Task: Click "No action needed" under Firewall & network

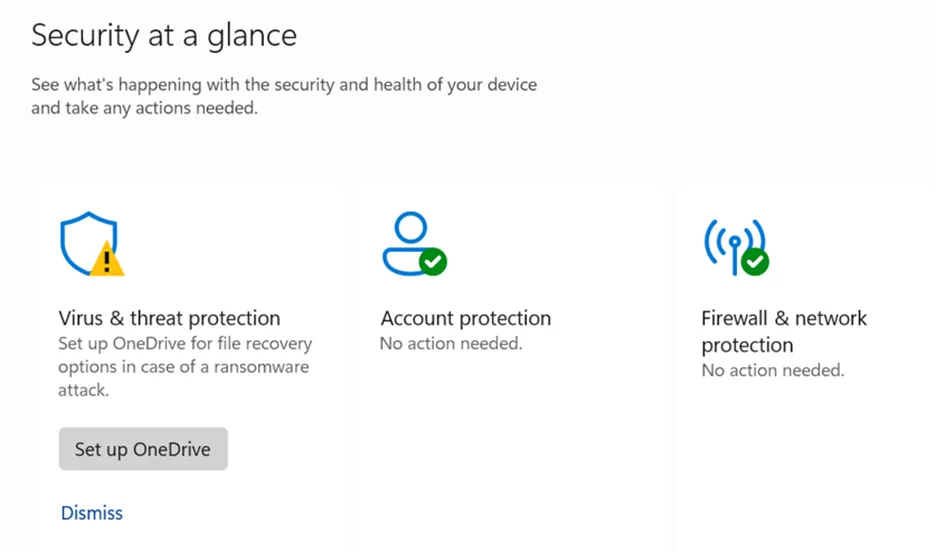Action: point(772,370)
